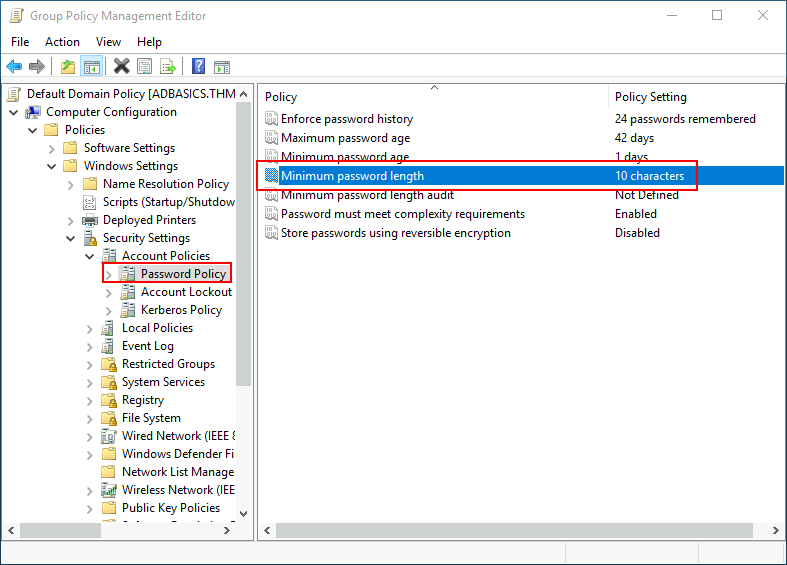
Task: Click the Up One Level folder icon
Action: point(67,67)
